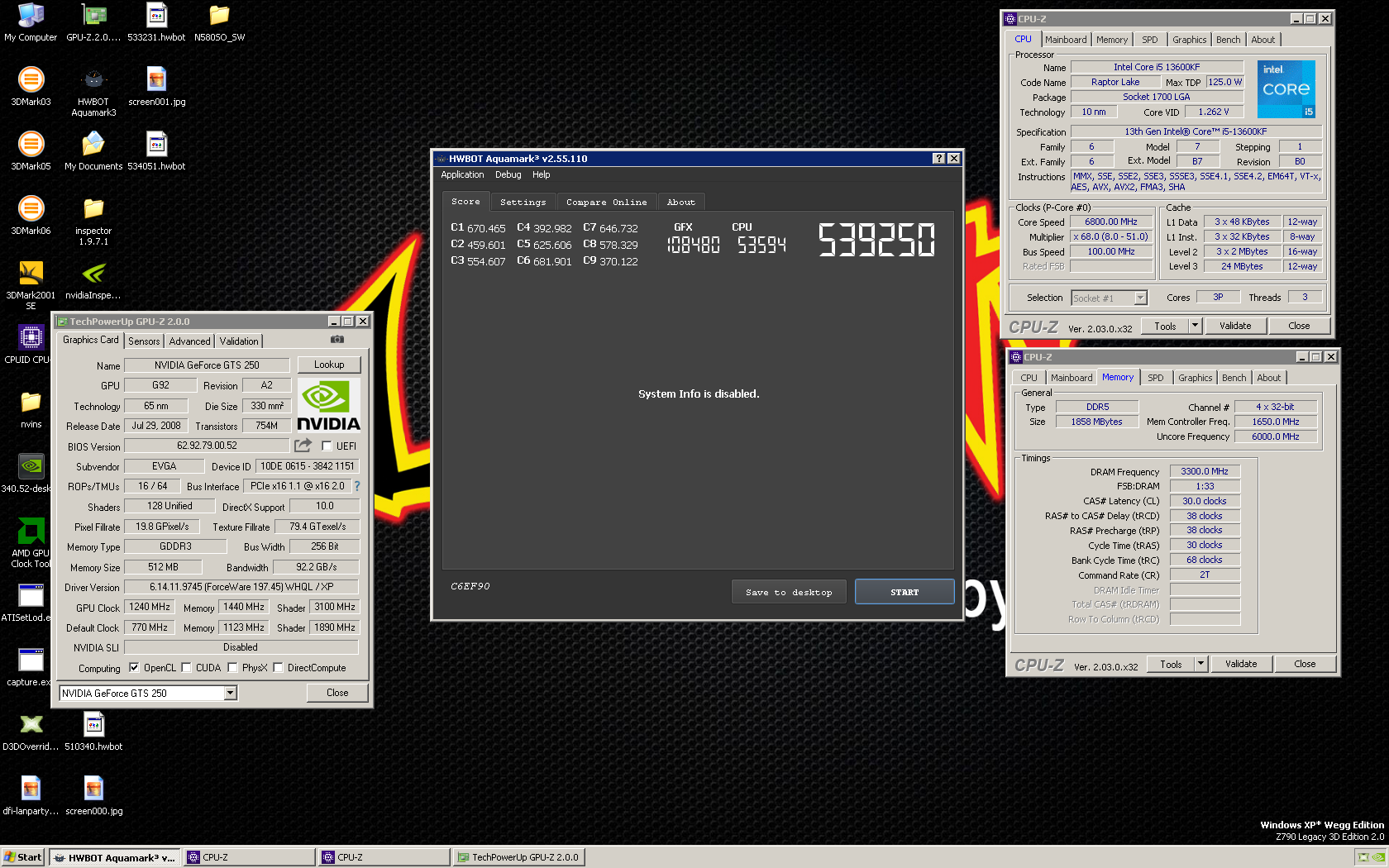
Task: Click Validate in lower CPU-Z window
Action: pos(1241,664)
